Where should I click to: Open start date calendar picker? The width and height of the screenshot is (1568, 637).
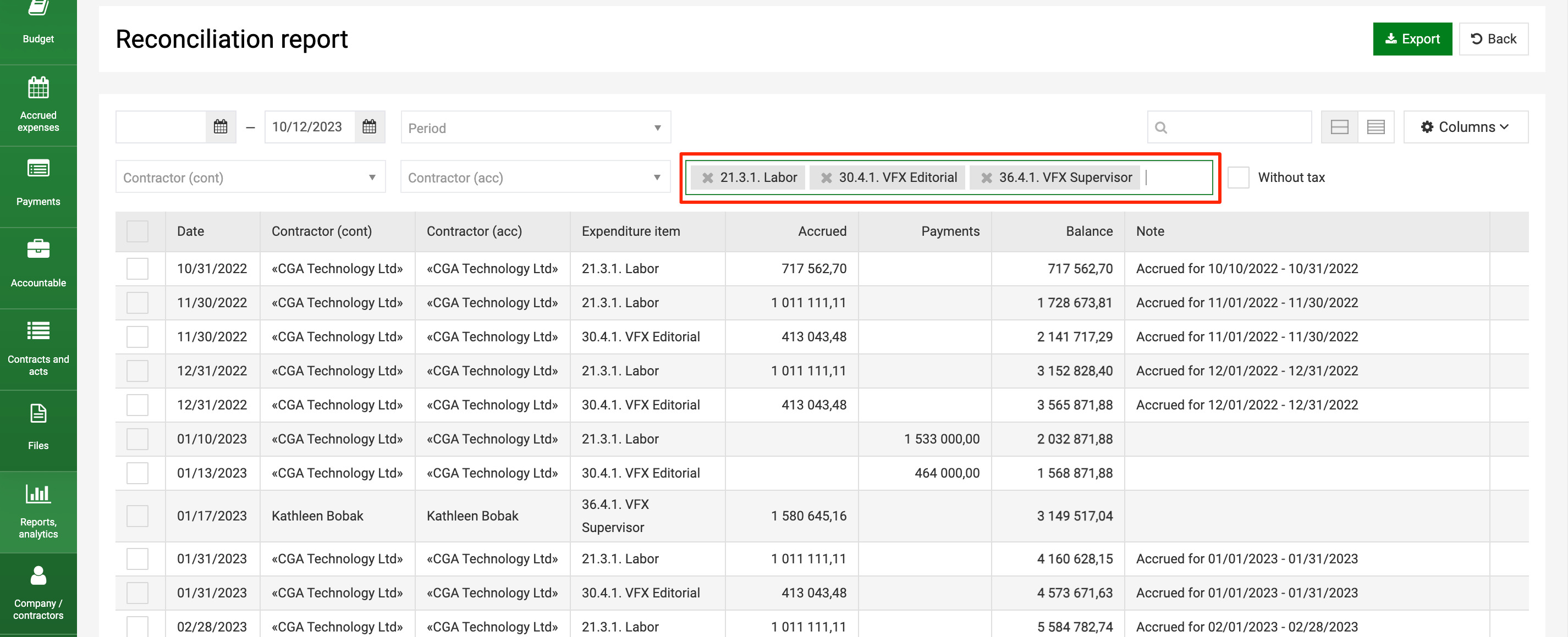point(221,126)
